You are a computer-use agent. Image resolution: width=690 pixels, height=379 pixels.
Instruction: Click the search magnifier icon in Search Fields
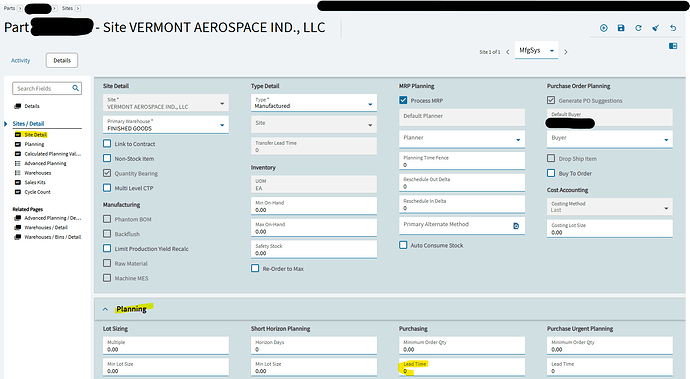pos(76,88)
